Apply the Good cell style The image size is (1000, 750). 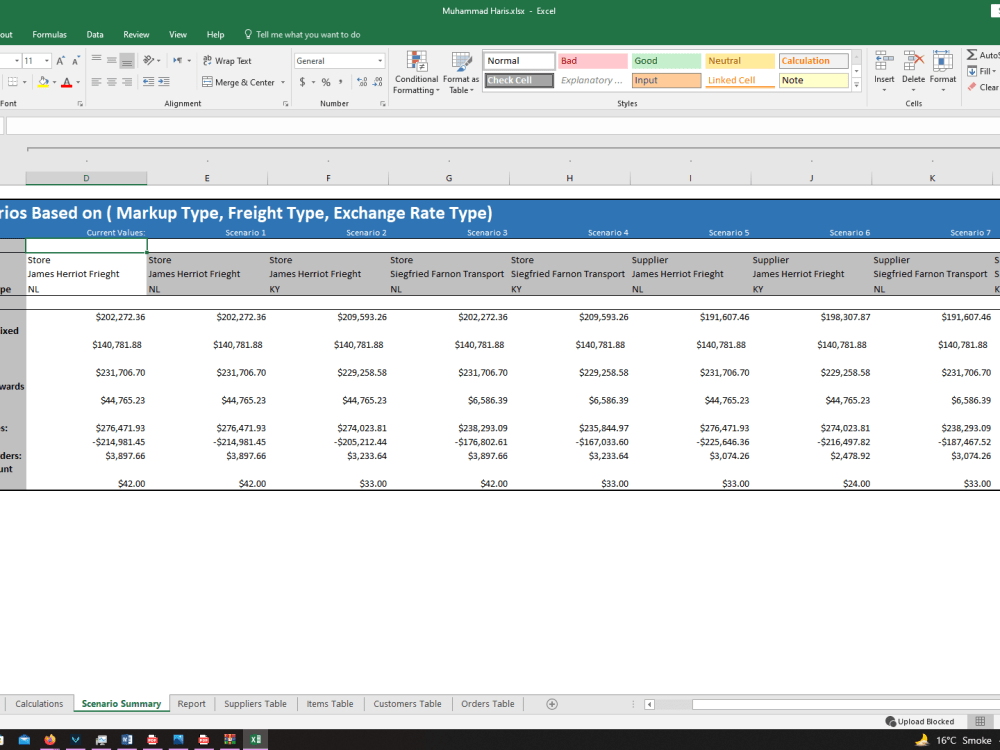(666, 61)
